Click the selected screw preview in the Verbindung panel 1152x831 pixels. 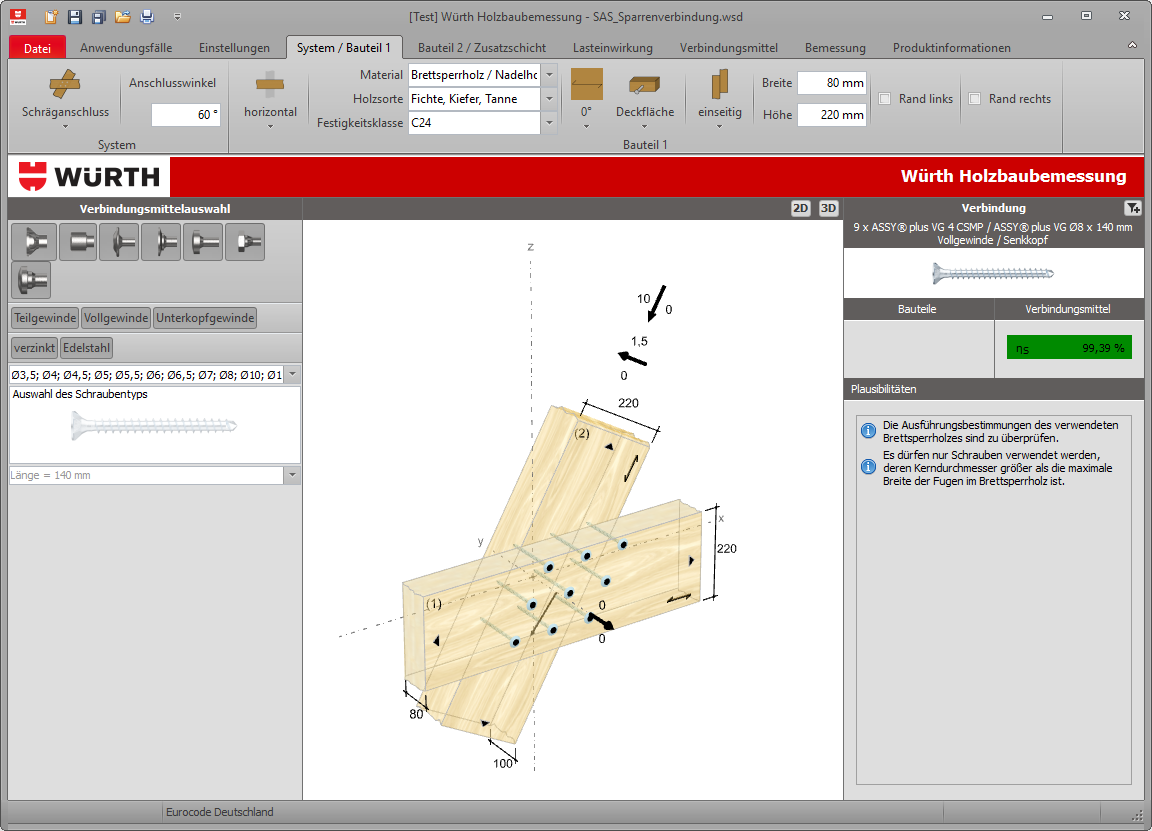993,273
